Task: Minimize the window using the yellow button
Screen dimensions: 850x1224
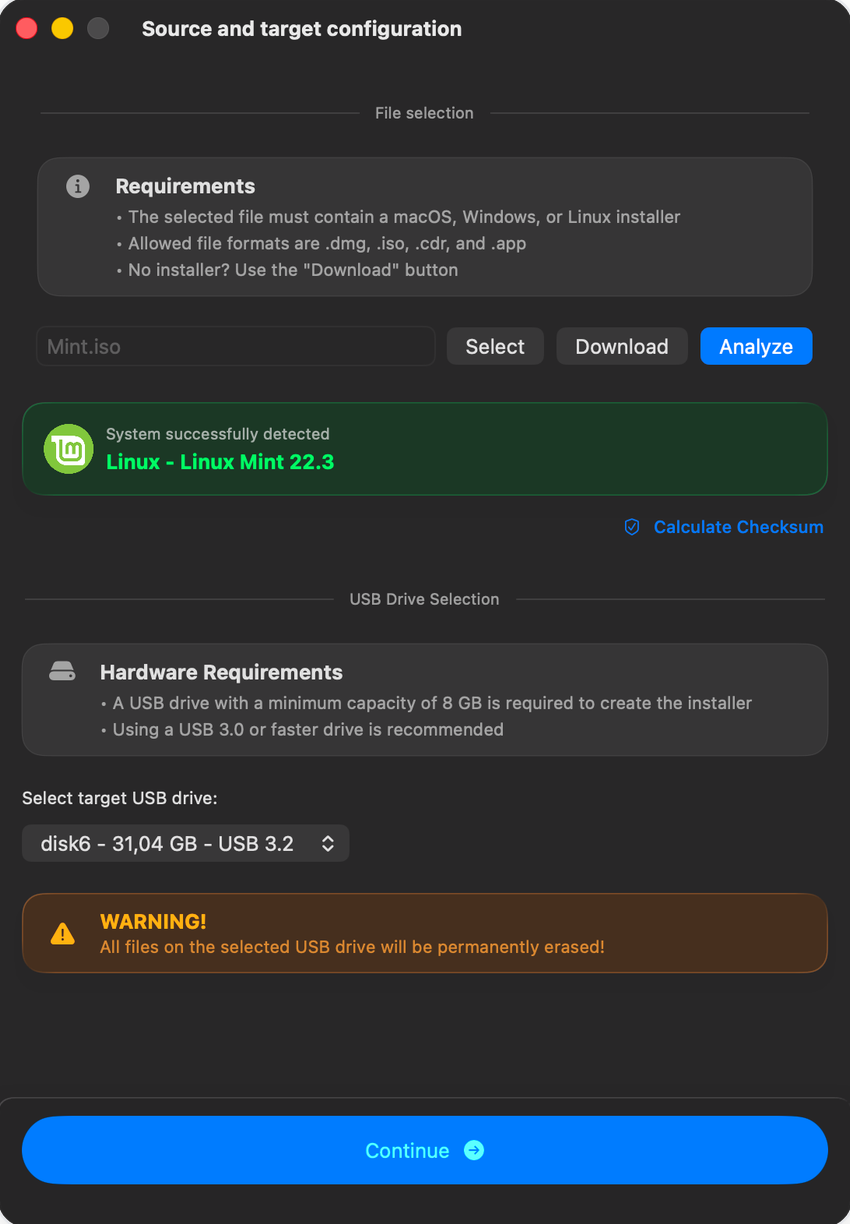Action: pos(62,29)
